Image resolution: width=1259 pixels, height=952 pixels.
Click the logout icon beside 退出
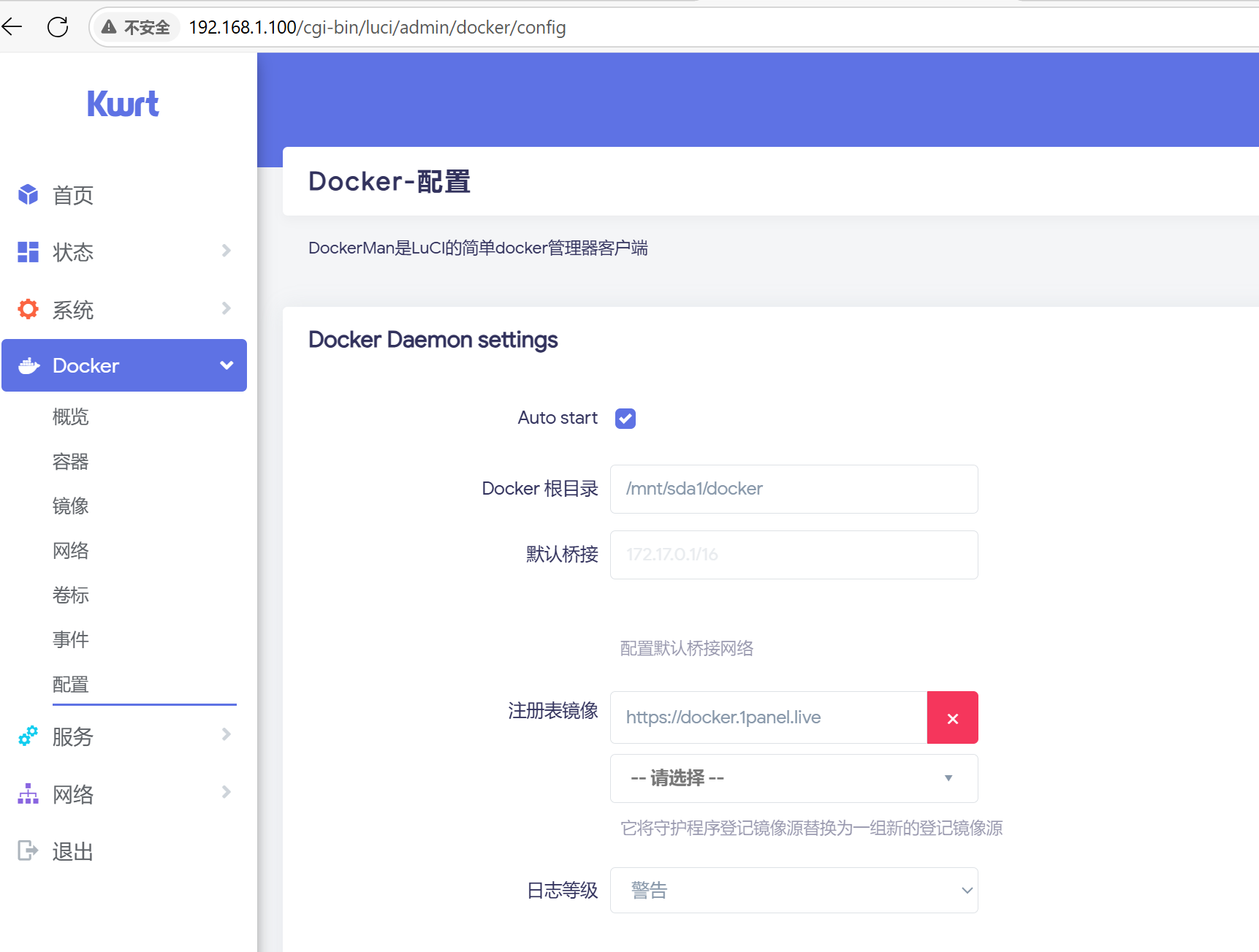(x=28, y=850)
